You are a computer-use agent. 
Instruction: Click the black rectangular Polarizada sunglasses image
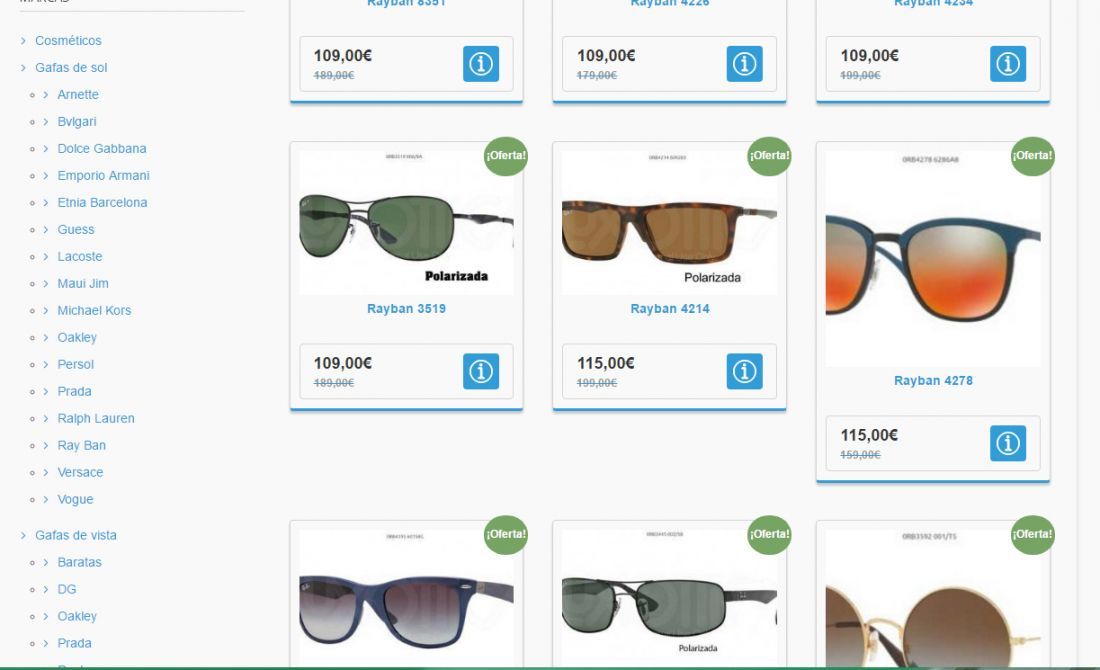[669, 598]
